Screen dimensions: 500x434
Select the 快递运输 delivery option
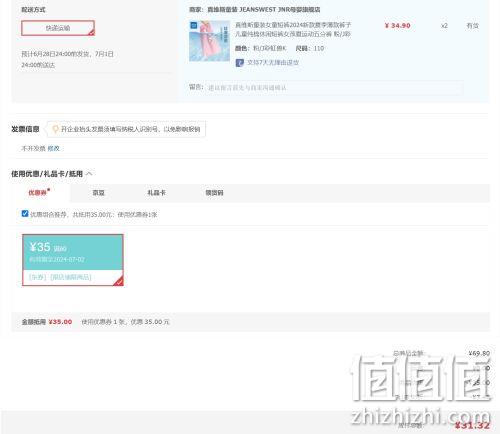tap(58, 28)
